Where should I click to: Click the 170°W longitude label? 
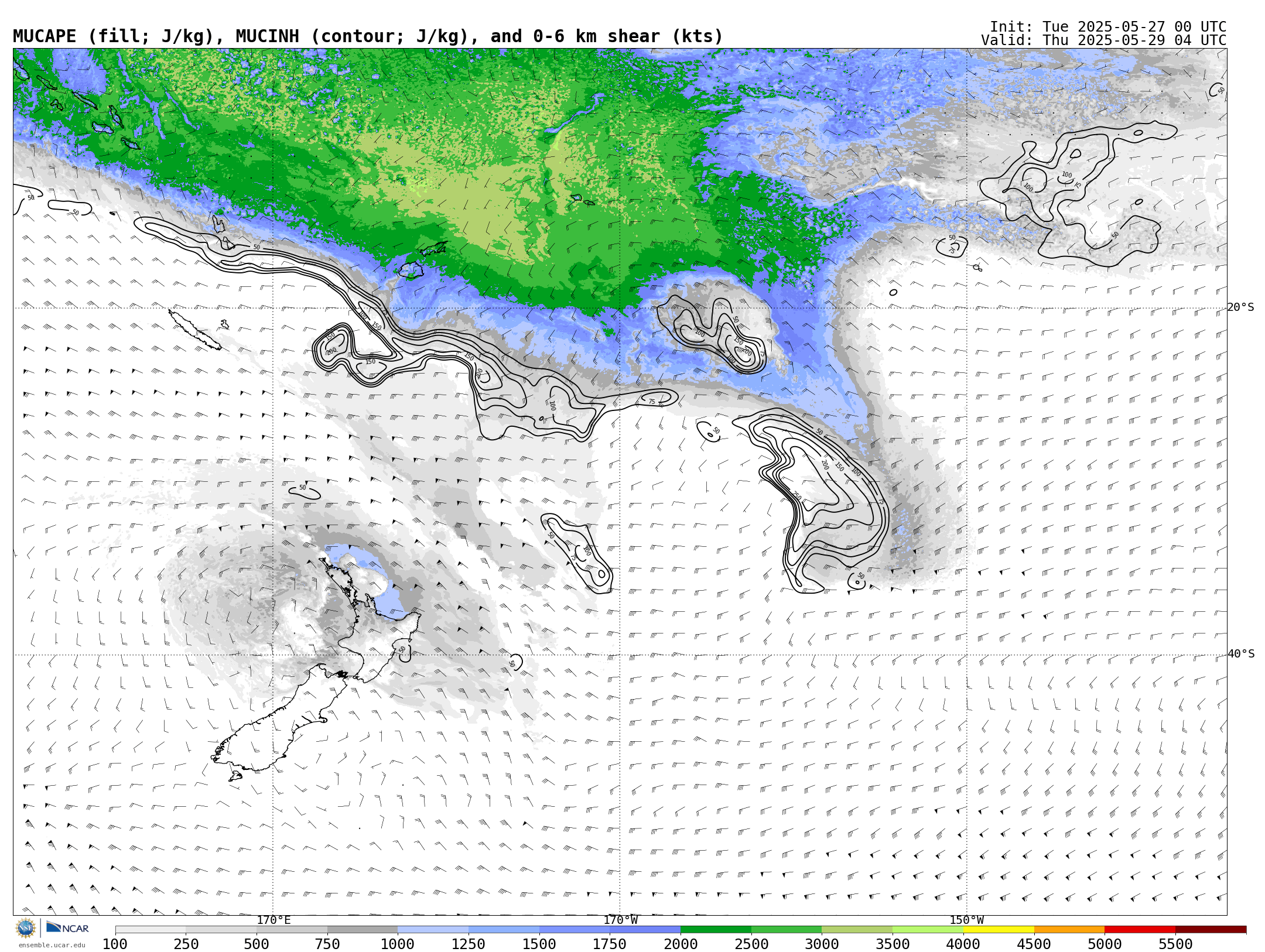620,920
